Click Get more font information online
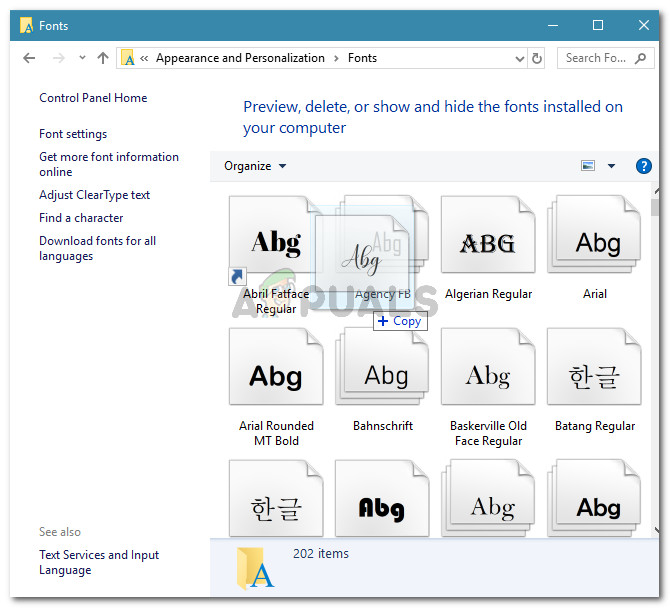Screen dimensions: 670x608 [x=109, y=164]
